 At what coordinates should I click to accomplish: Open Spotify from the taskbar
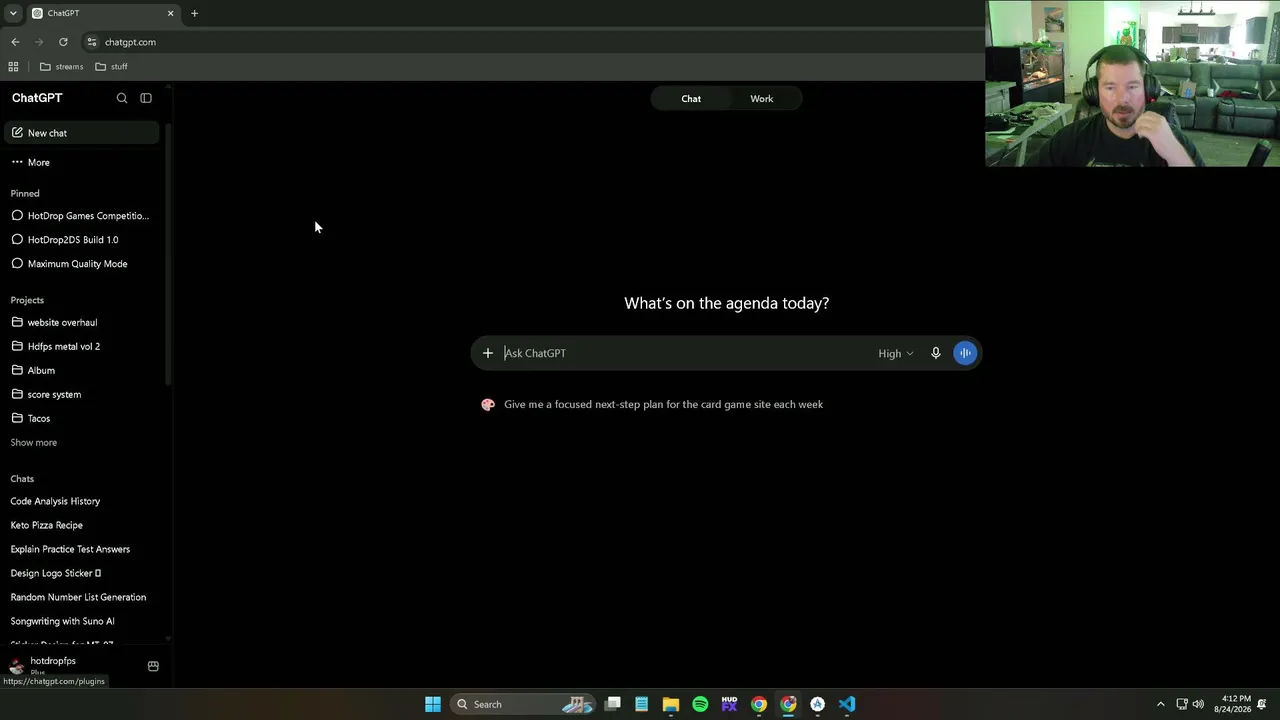pyautogui.click(x=700, y=704)
